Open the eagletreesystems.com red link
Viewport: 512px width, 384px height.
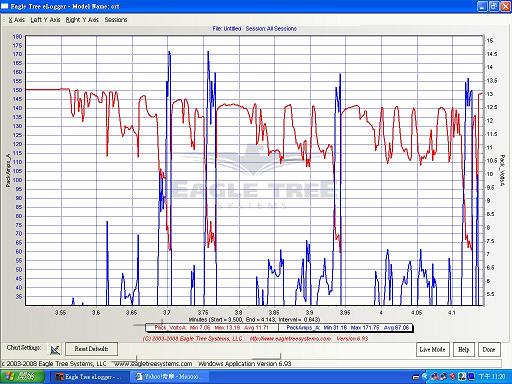(x=290, y=339)
